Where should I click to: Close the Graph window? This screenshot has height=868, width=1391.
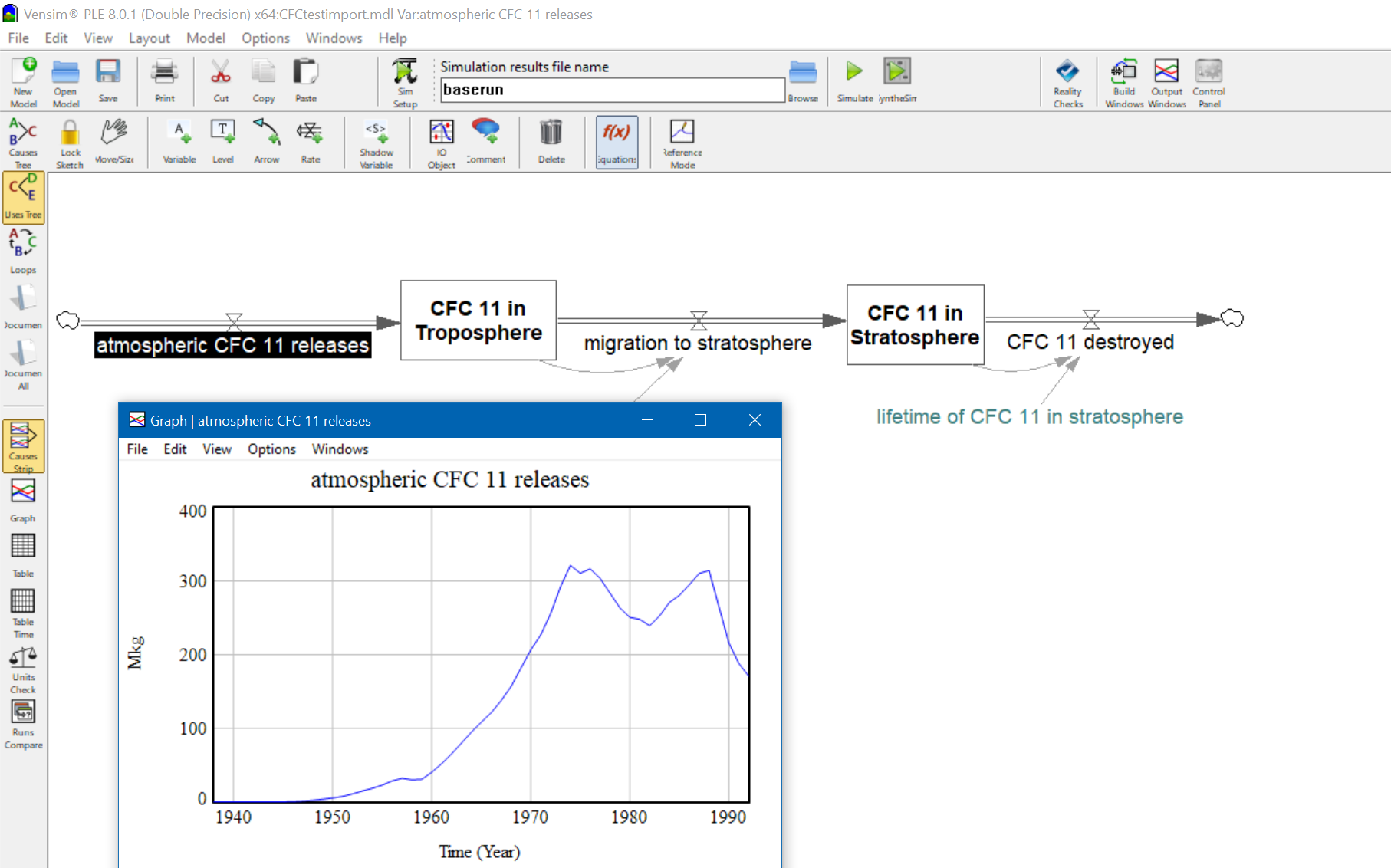[x=755, y=419]
